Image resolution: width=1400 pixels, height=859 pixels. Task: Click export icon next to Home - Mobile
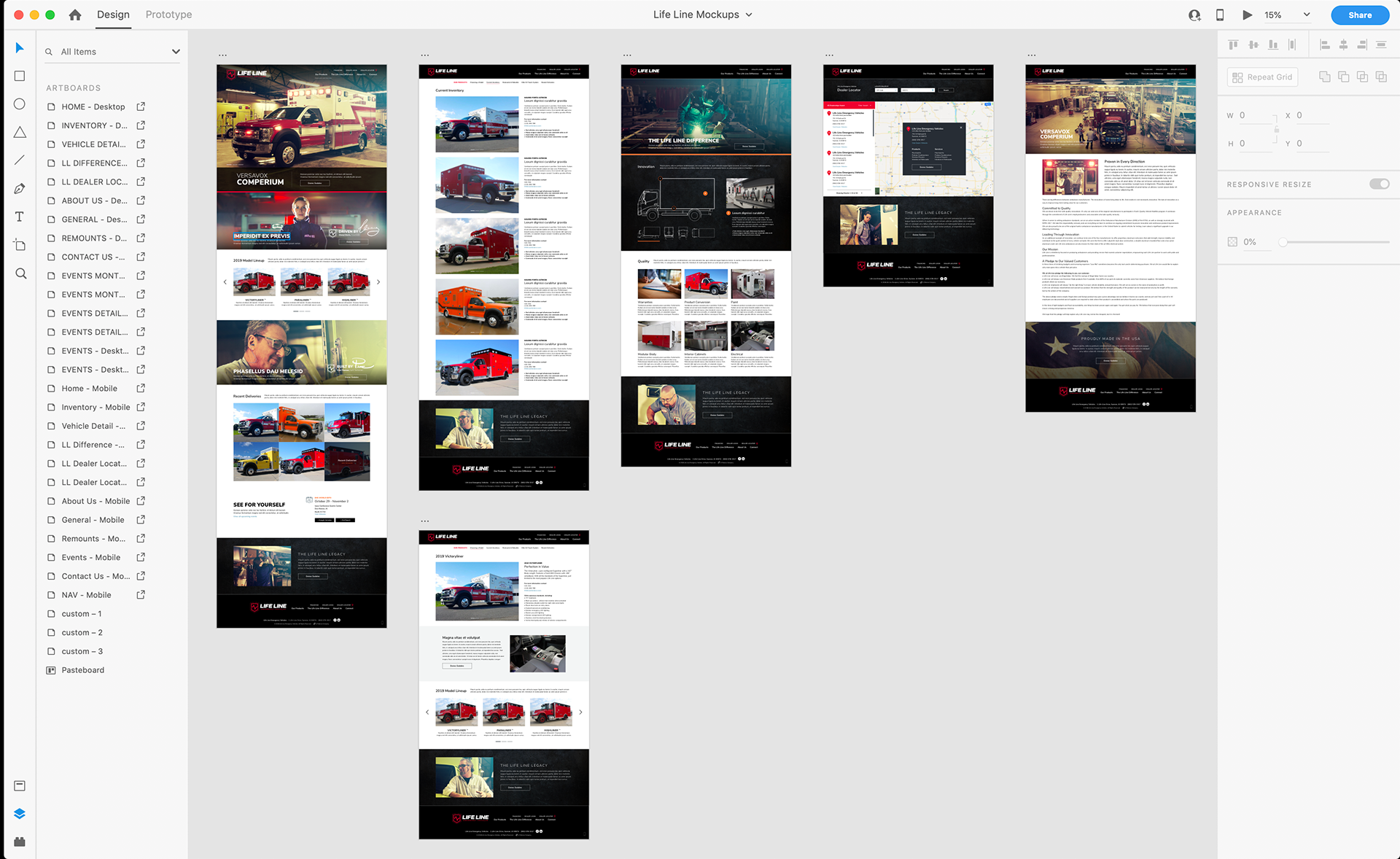point(141,388)
